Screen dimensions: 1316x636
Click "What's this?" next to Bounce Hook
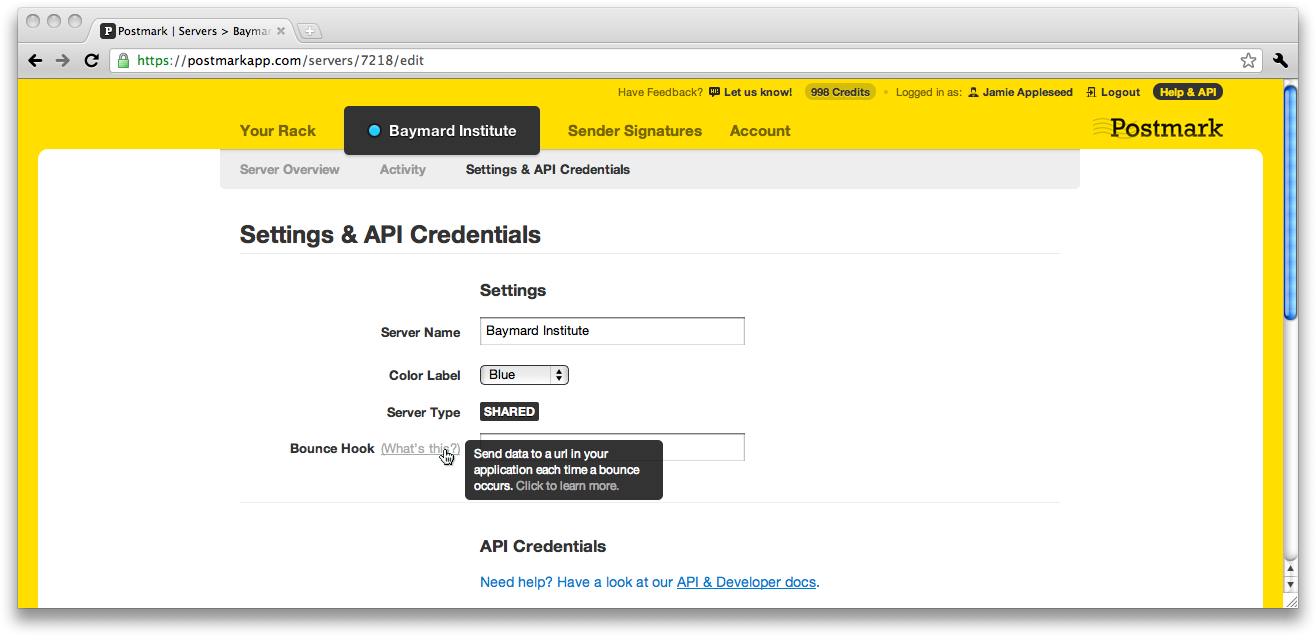[420, 448]
